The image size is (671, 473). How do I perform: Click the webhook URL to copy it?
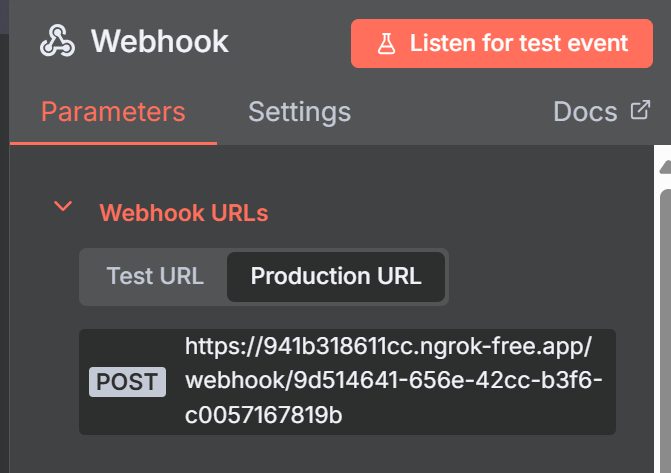coord(390,382)
